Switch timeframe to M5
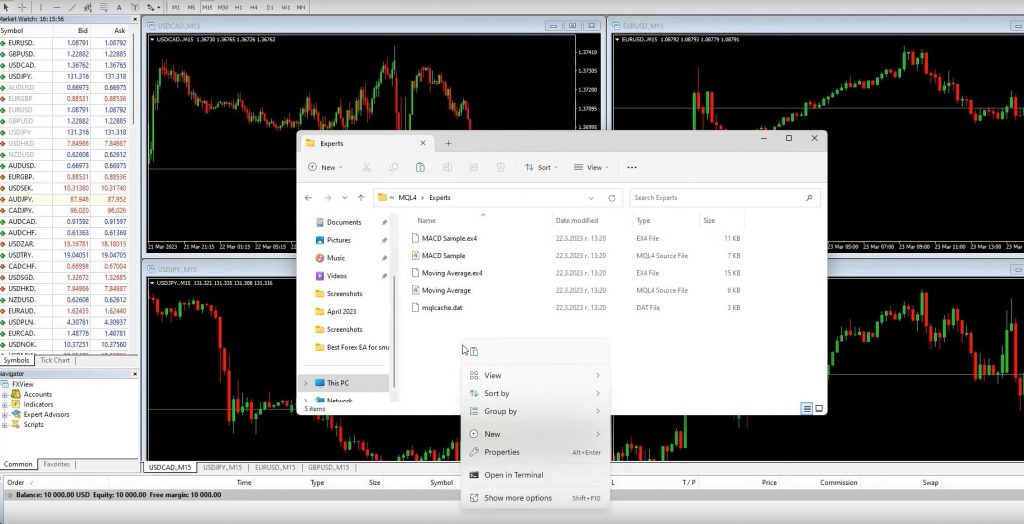The width and height of the screenshot is (1024, 524). 191,7
